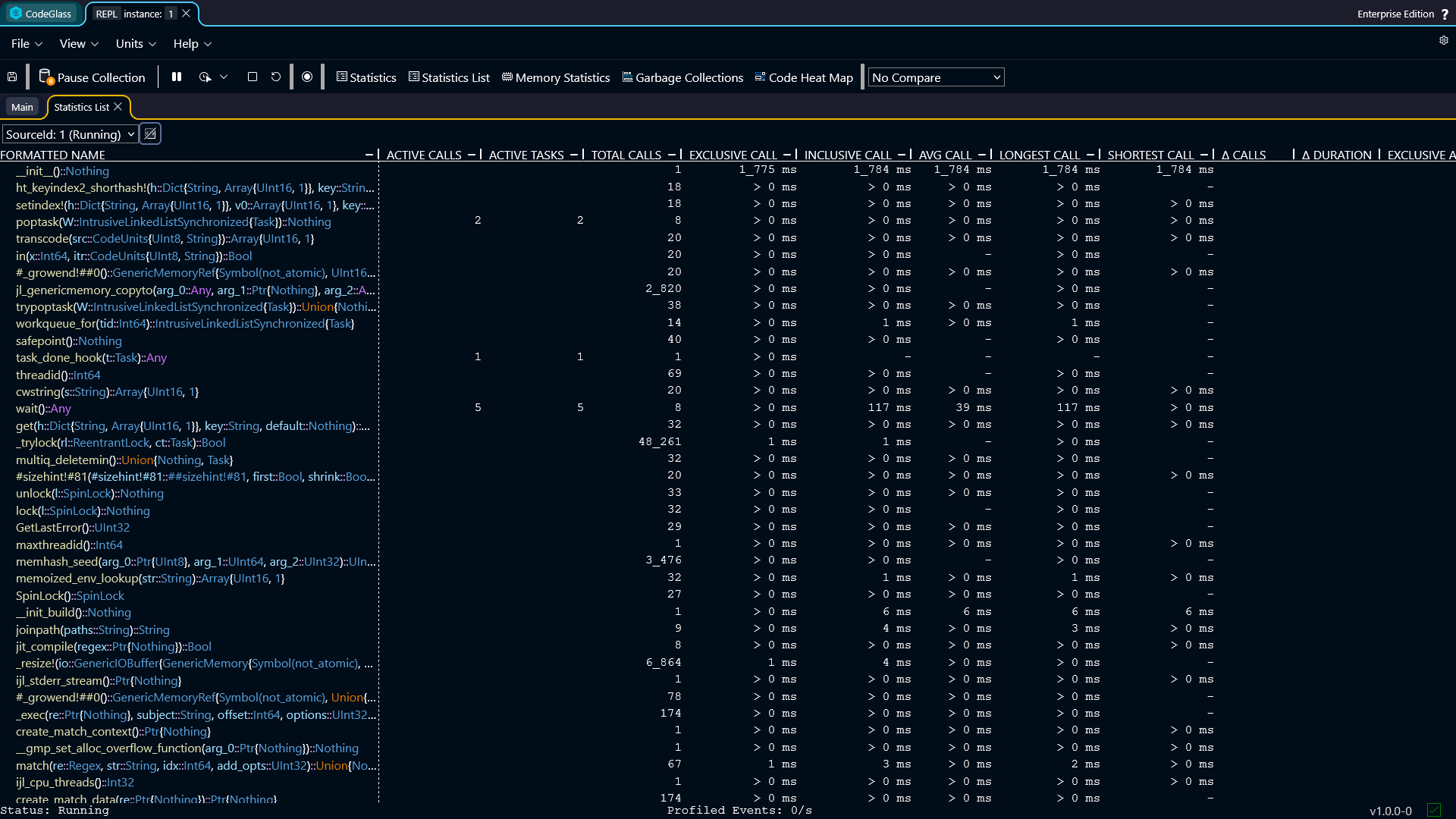Open Statistics List from the toolbar
This screenshot has width=1456, height=819.
pos(449,77)
